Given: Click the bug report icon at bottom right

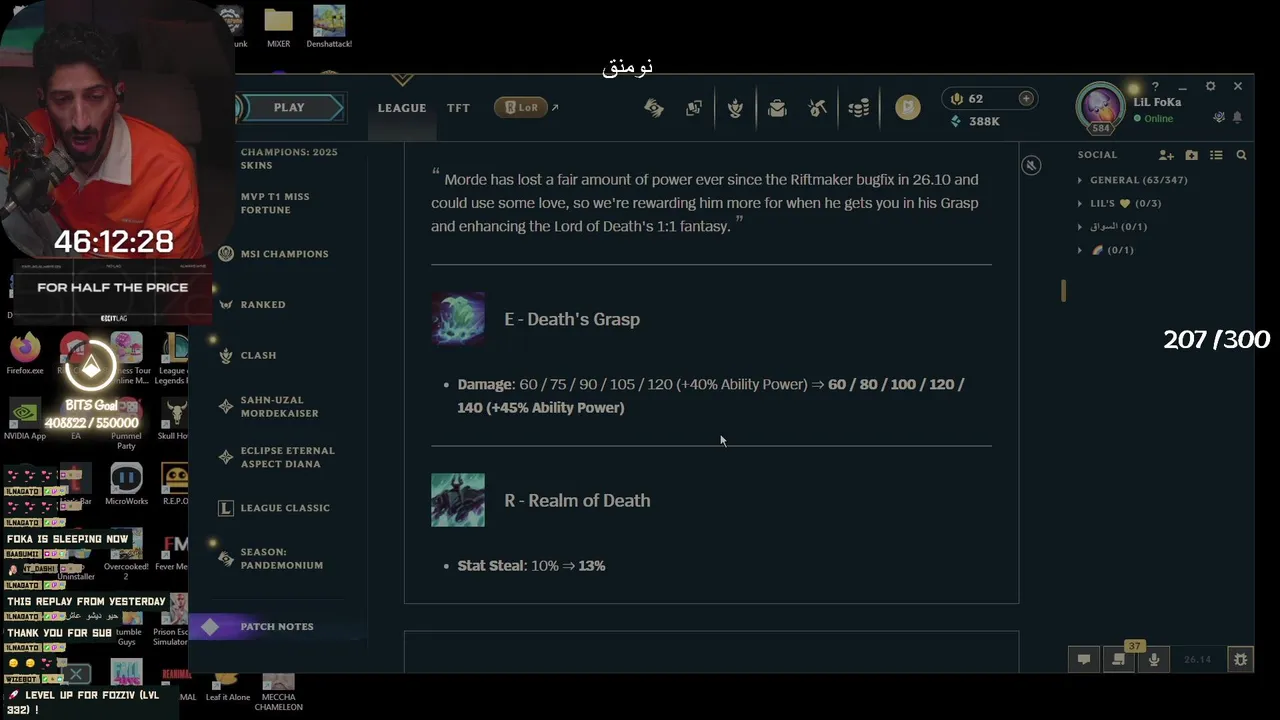Looking at the screenshot, I should (1241, 660).
